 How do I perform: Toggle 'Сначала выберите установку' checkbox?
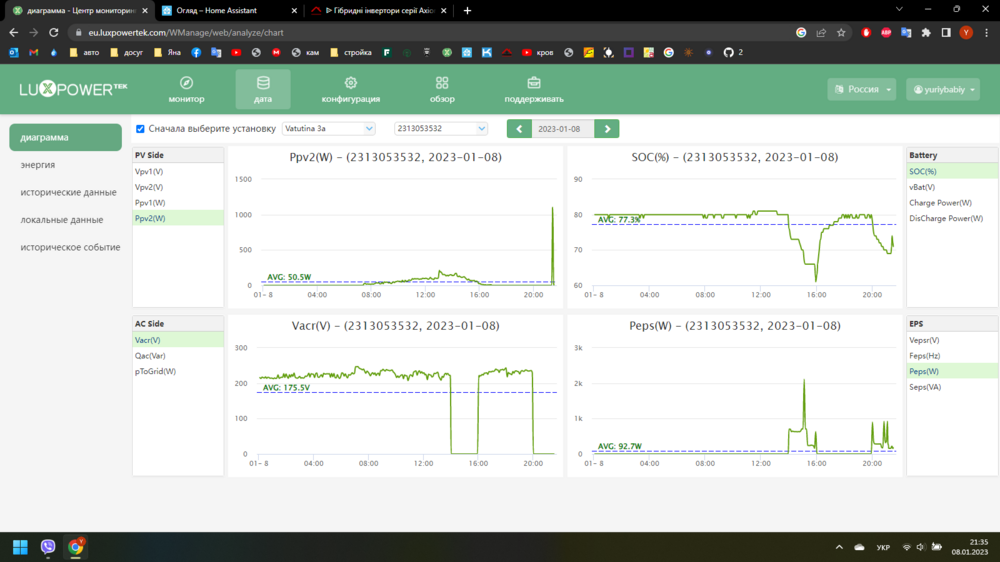pos(140,129)
